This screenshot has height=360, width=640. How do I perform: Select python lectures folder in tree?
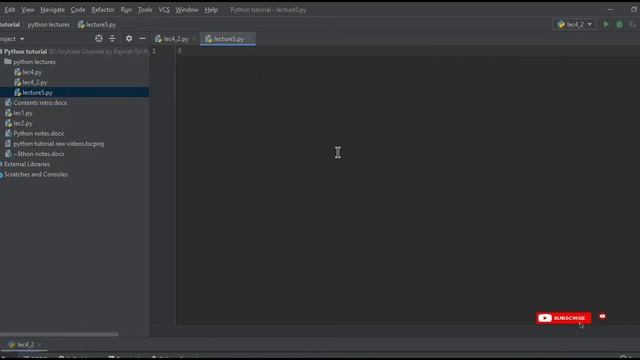pyautogui.click(x=34, y=62)
